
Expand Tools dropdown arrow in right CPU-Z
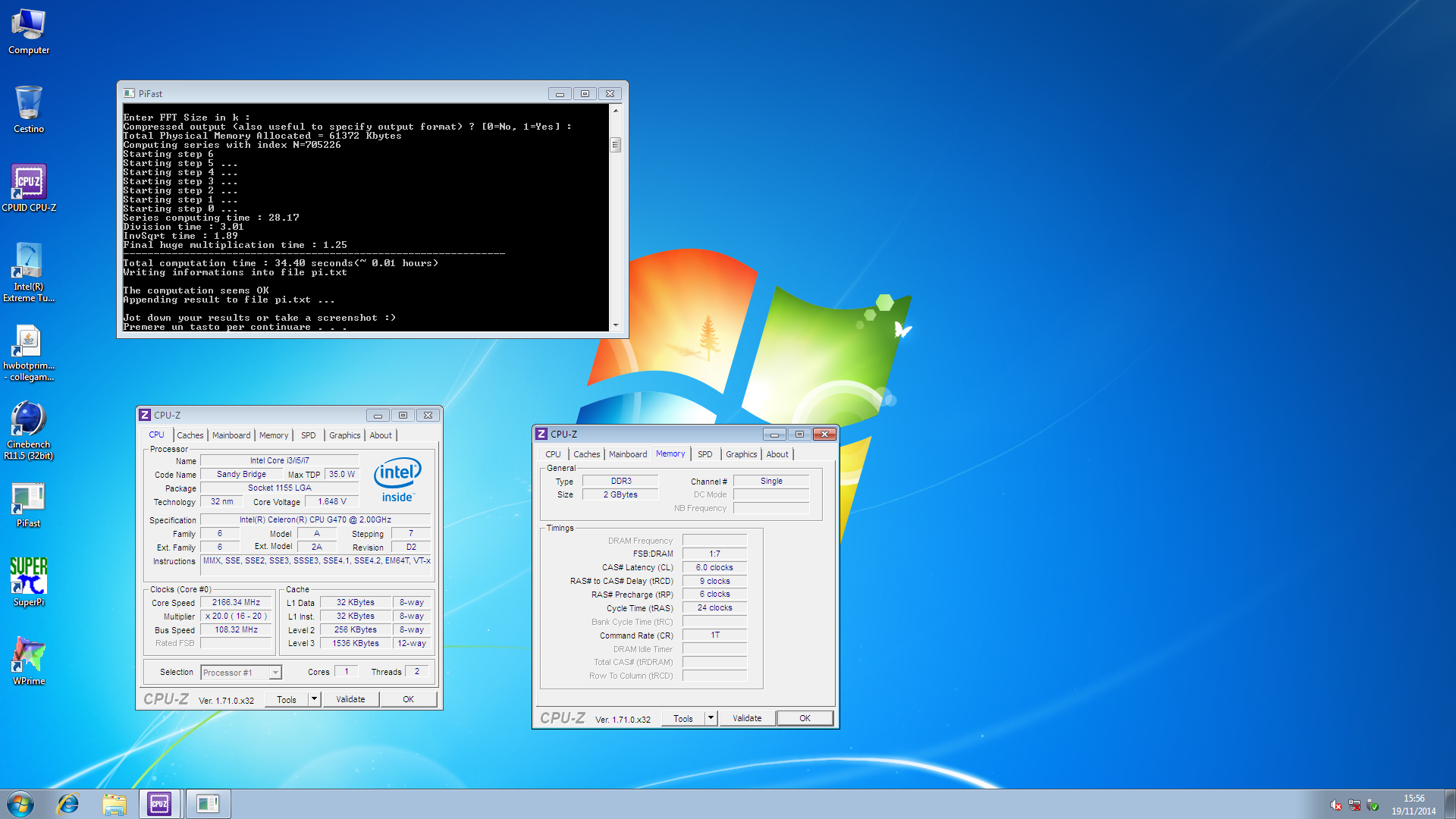(711, 718)
